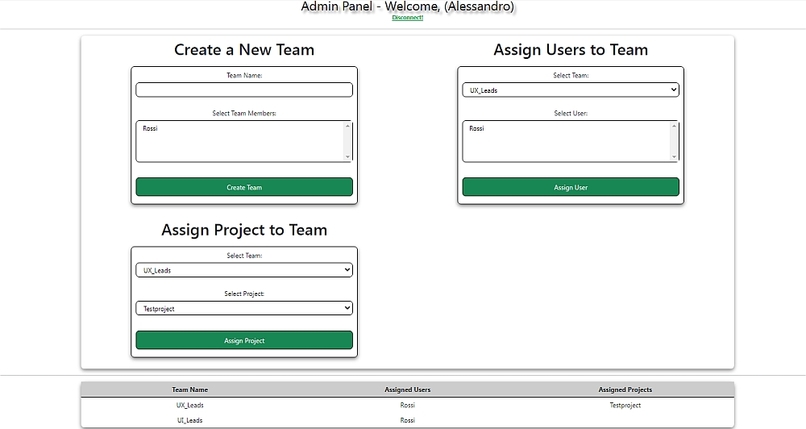Click the Team Name column header

pos(190,389)
